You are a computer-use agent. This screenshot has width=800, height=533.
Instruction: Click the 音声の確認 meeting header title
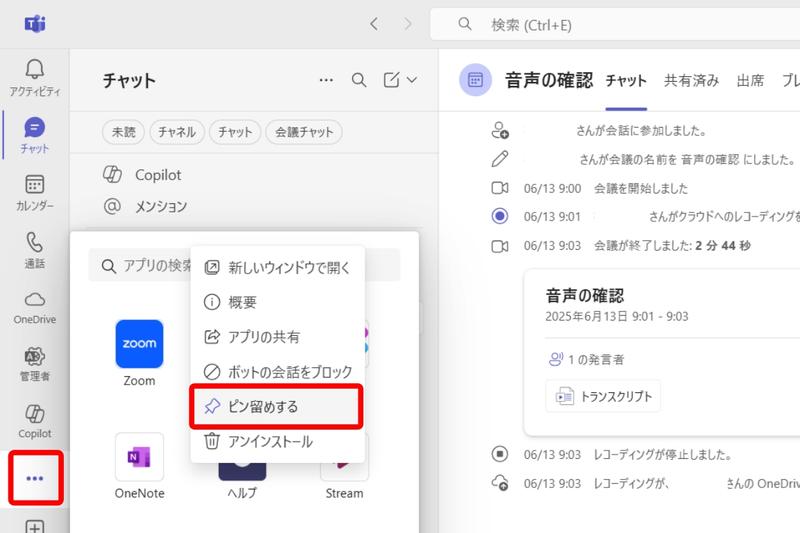coord(549,80)
